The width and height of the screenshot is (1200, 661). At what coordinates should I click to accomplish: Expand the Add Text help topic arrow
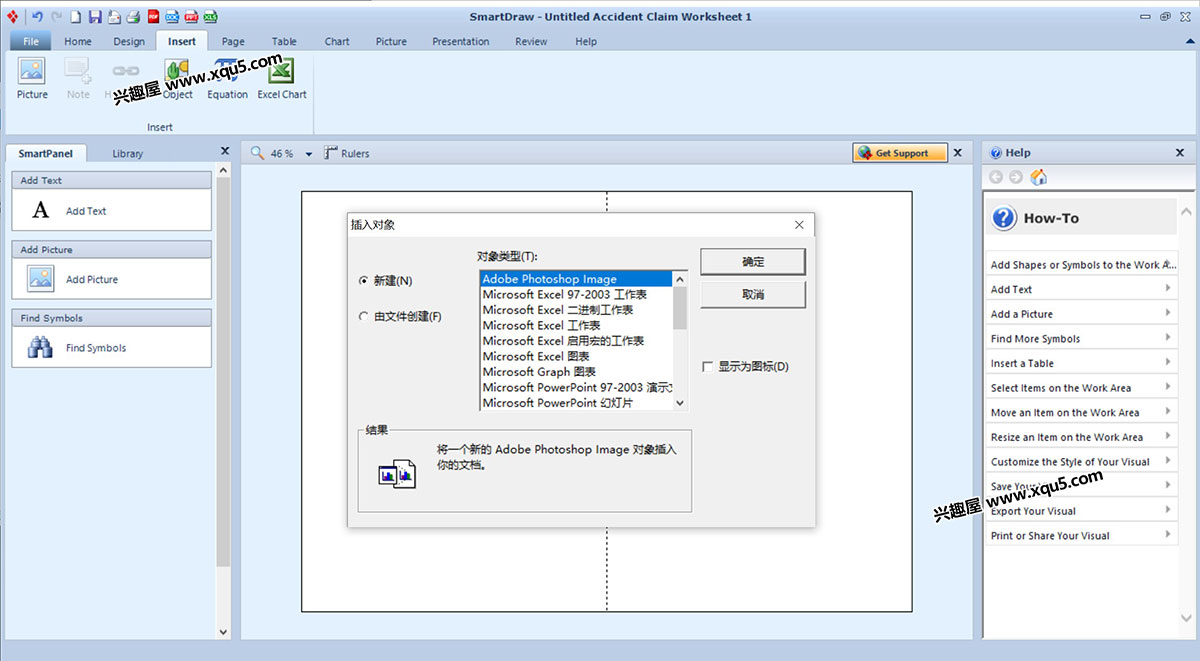pos(1168,289)
